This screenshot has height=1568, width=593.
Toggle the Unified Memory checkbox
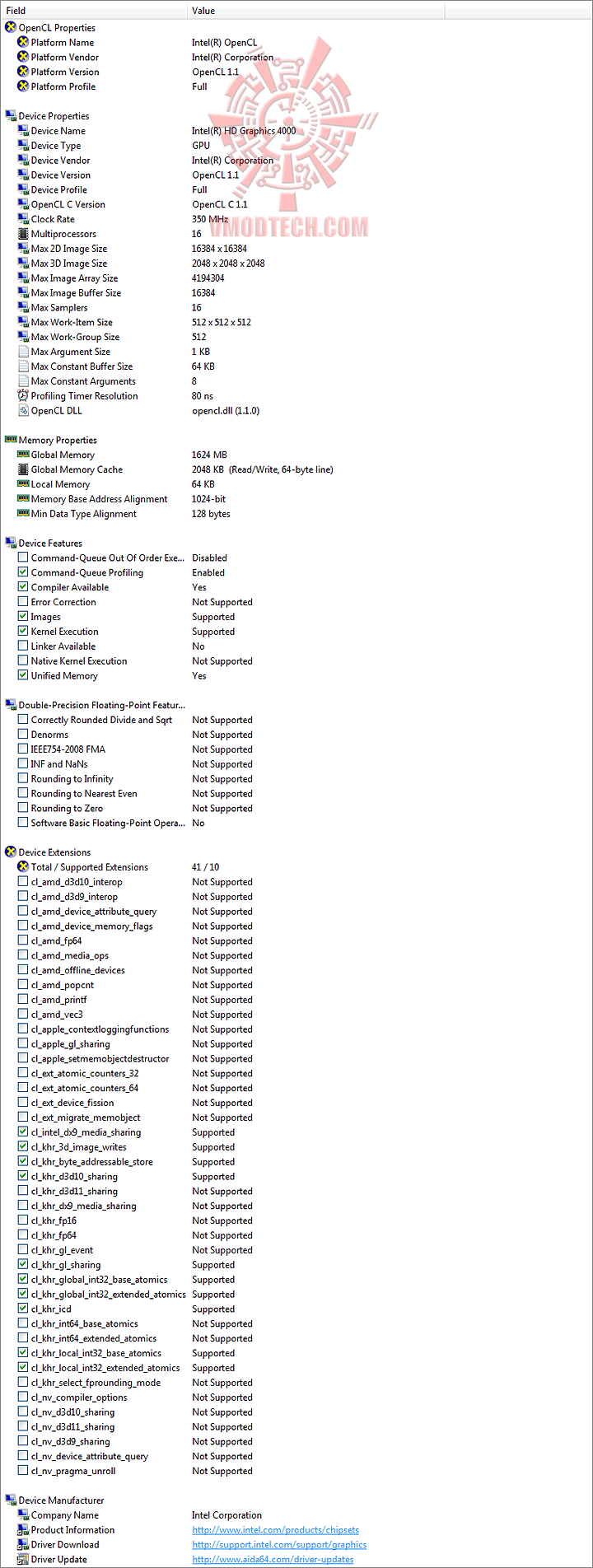[x=23, y=676]
